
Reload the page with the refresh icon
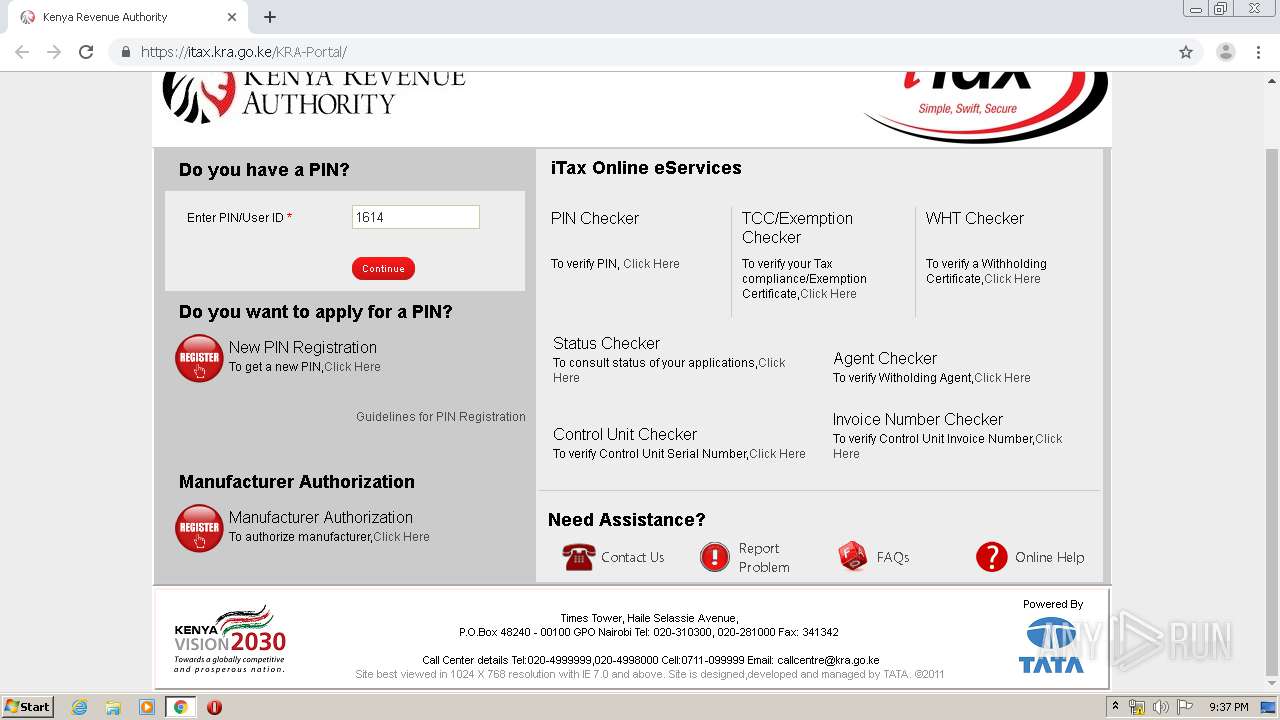click(86, 52)
